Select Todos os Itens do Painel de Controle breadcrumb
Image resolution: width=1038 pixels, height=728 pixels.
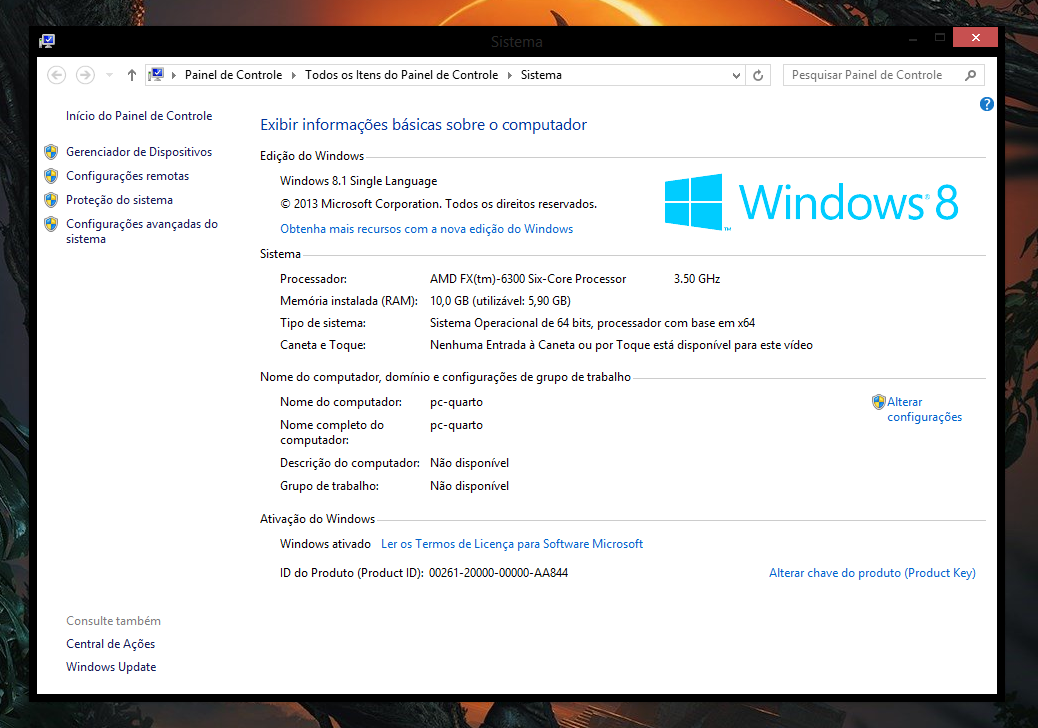pos(401,75)
